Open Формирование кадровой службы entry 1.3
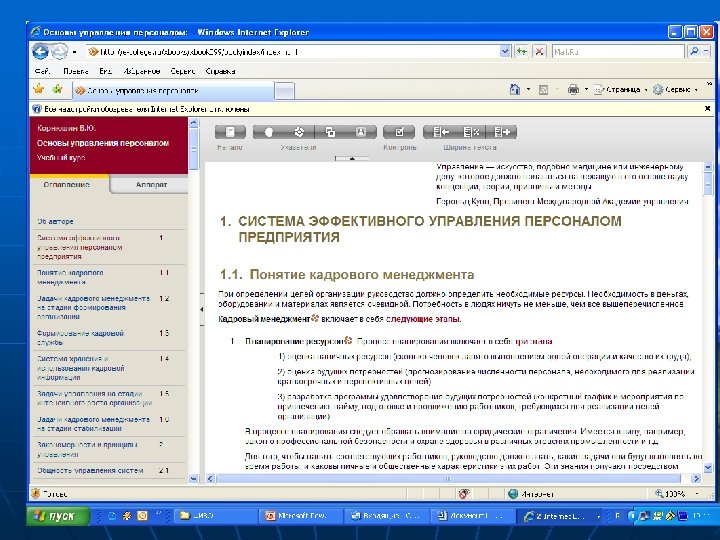The image size is (720, 540). 80,338
